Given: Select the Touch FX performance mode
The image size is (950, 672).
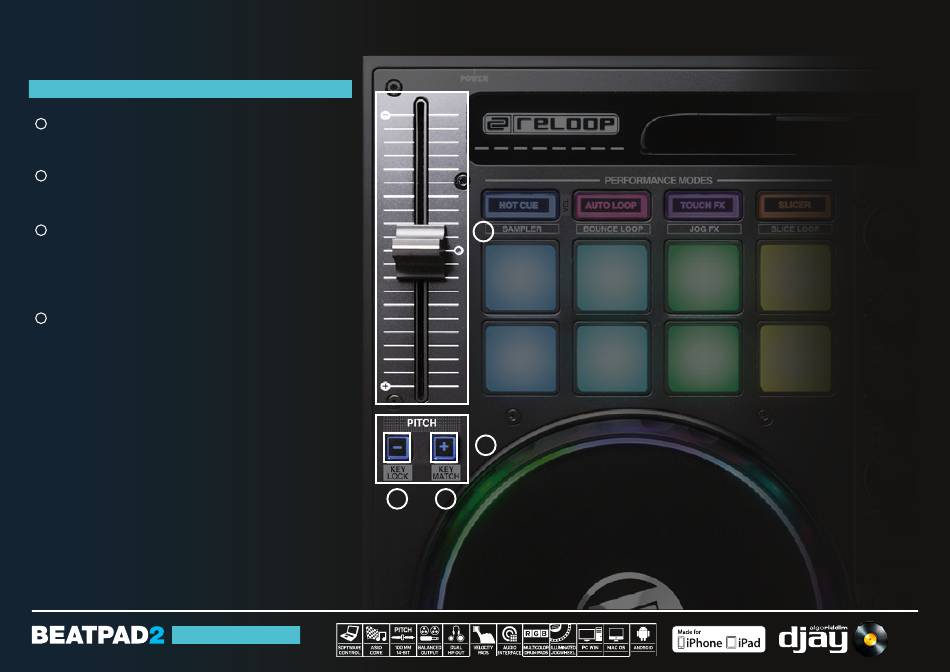Looking at the screenshot, I should click(x=703, y=205).
